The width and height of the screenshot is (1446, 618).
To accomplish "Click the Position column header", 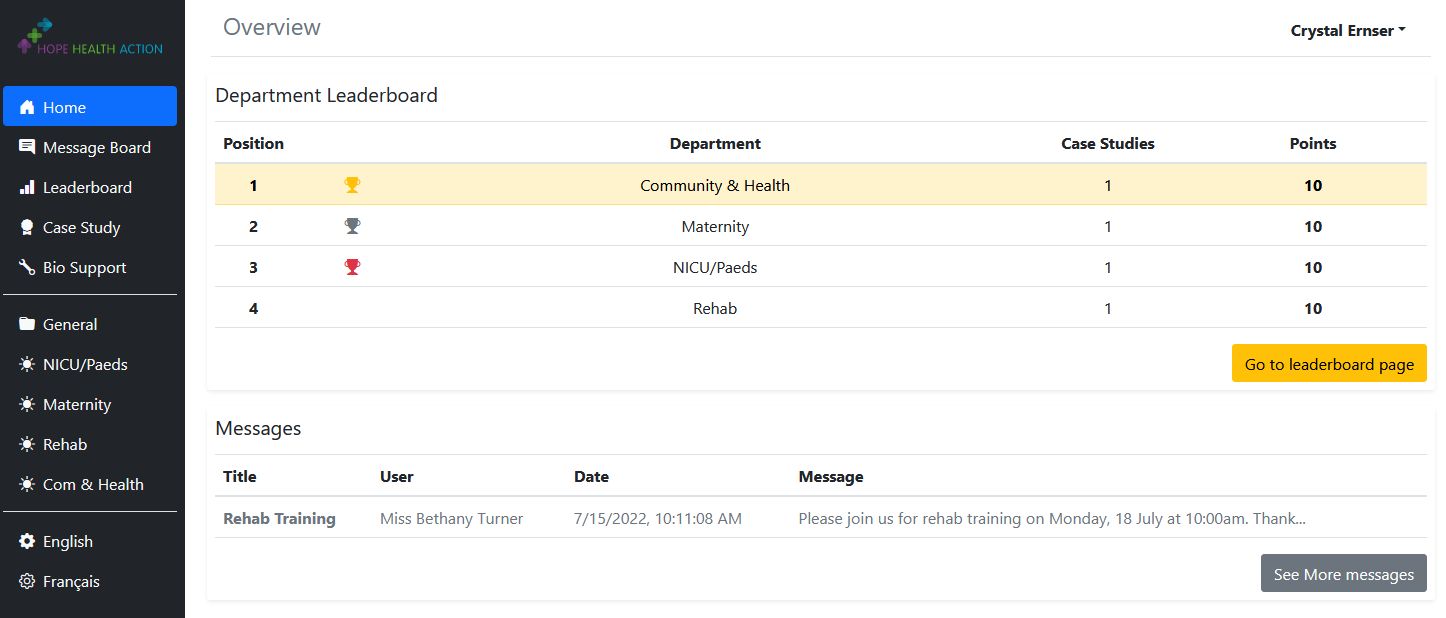I will [x=253, y=143].
